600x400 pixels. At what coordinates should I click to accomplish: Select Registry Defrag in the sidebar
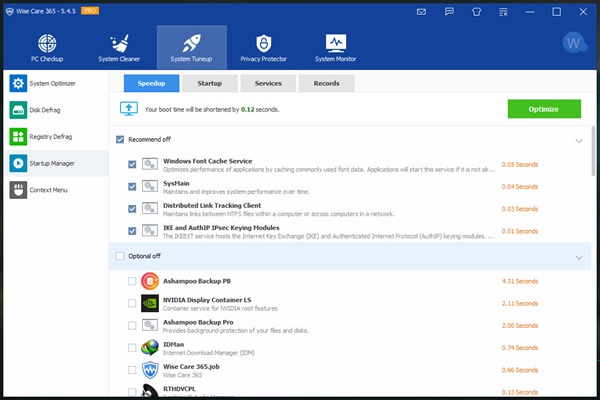[x=54, y=136]
